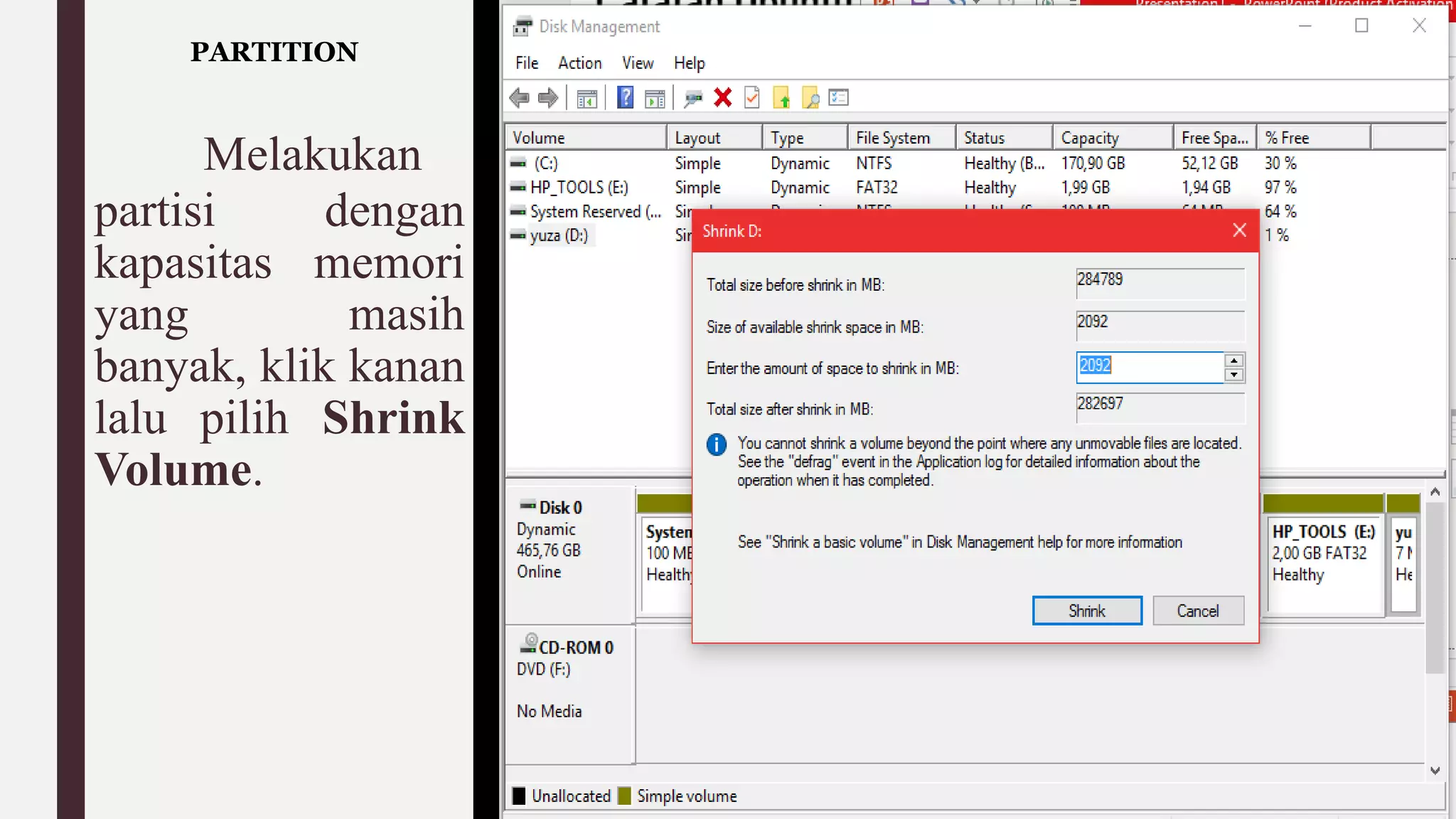Image resolution: width=1456 pixels, height=819 pixels.
Task: Click the Properties checkmark page icon
Action: (752, 97)
